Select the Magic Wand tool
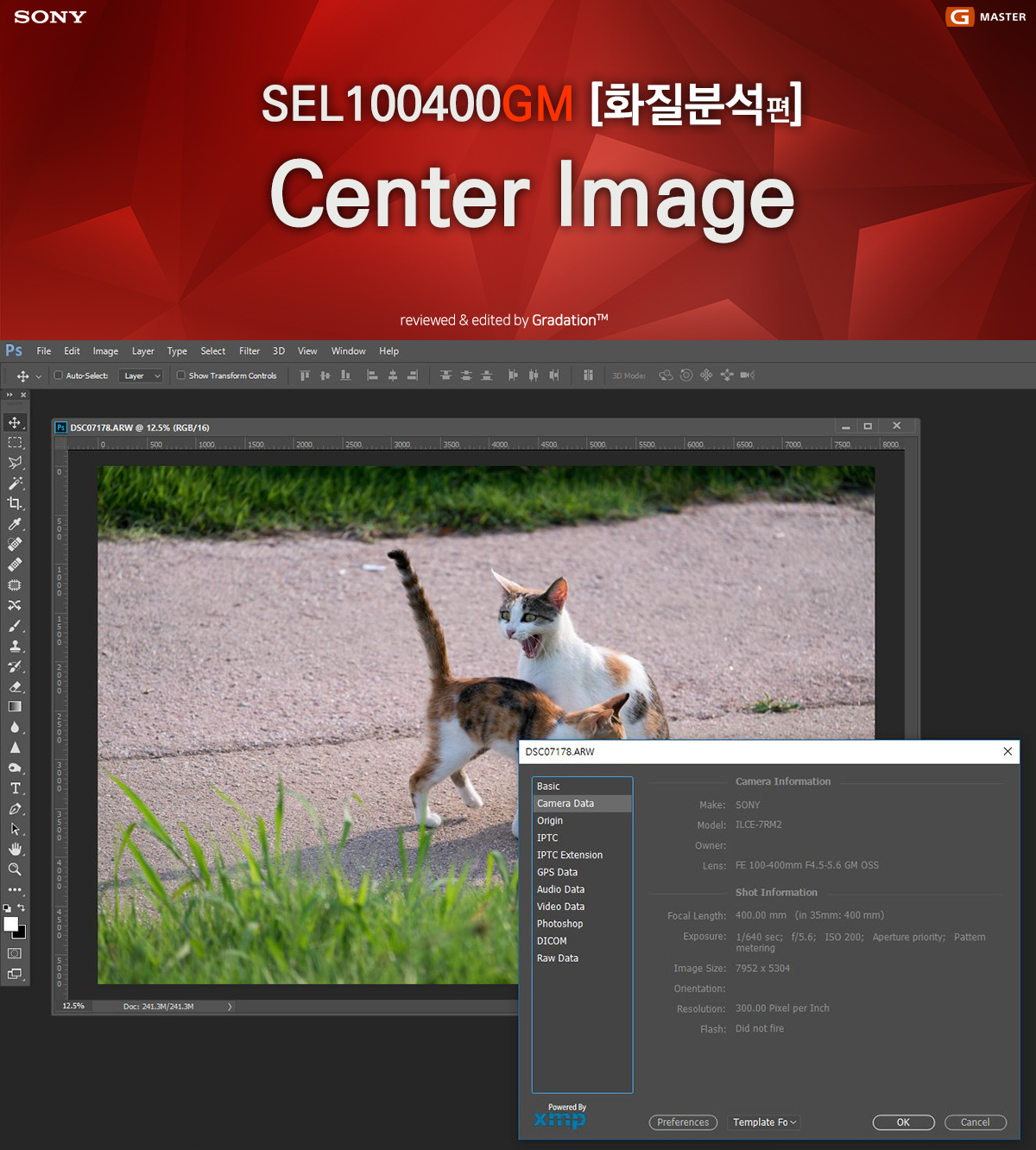 [15, 483]
